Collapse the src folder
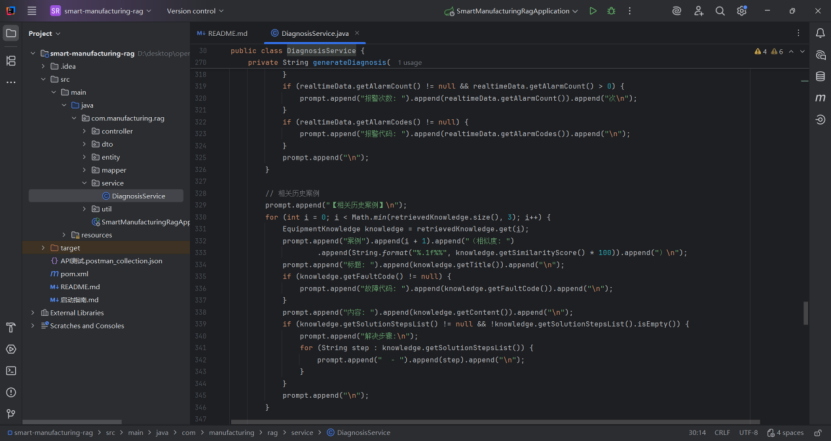The width and height of the screenshot is (831, 442). pos(43,79)
